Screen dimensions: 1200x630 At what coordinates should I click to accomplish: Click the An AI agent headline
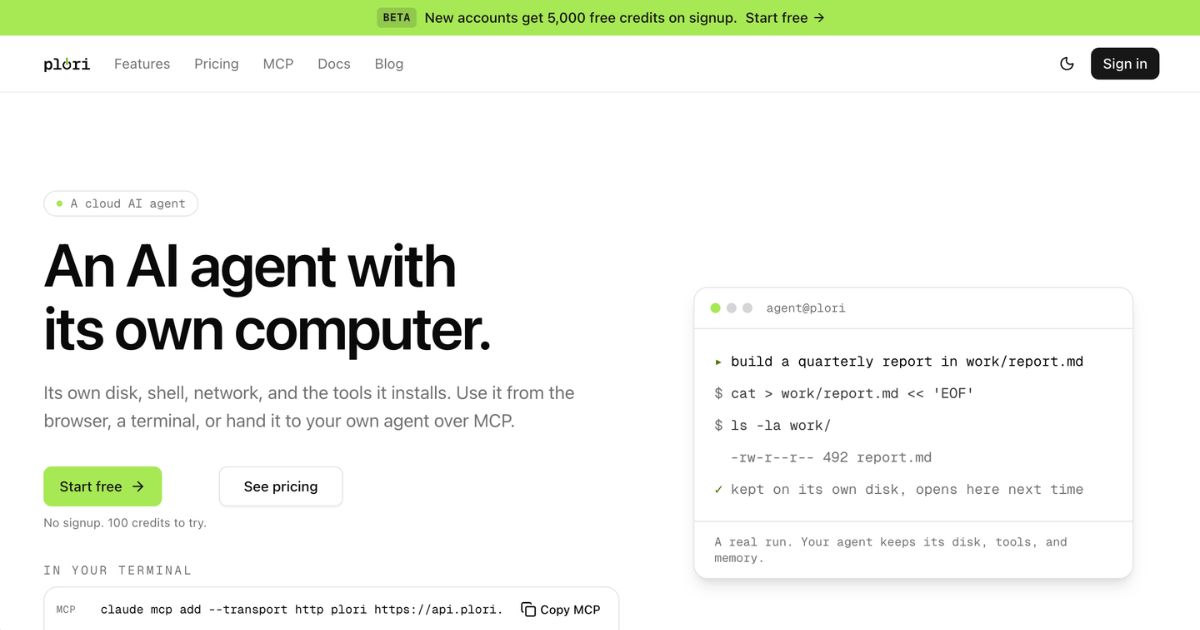point(268,298)
